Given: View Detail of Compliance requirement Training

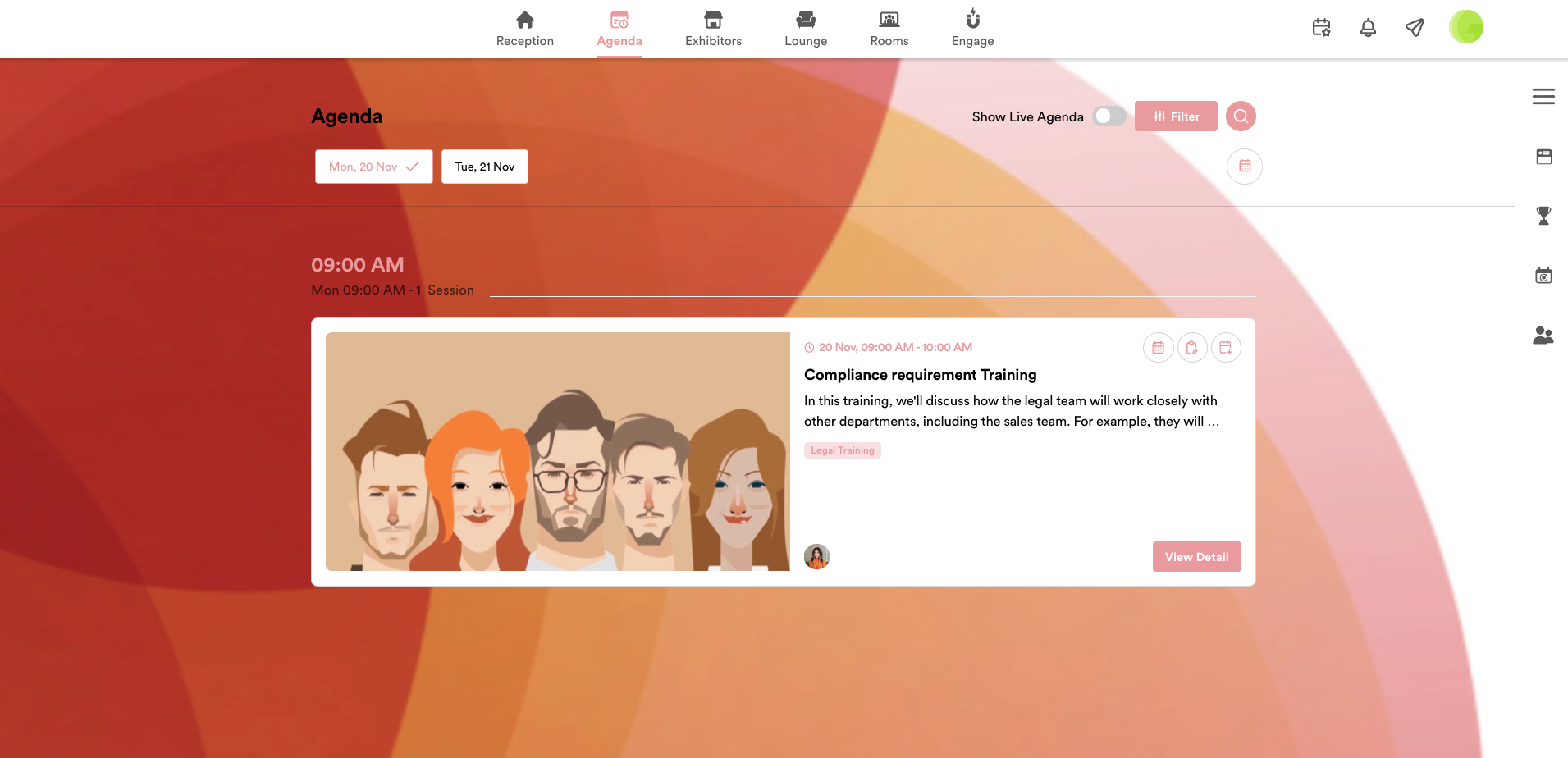Looking at the screenshot, I should tap(1196, 557).
